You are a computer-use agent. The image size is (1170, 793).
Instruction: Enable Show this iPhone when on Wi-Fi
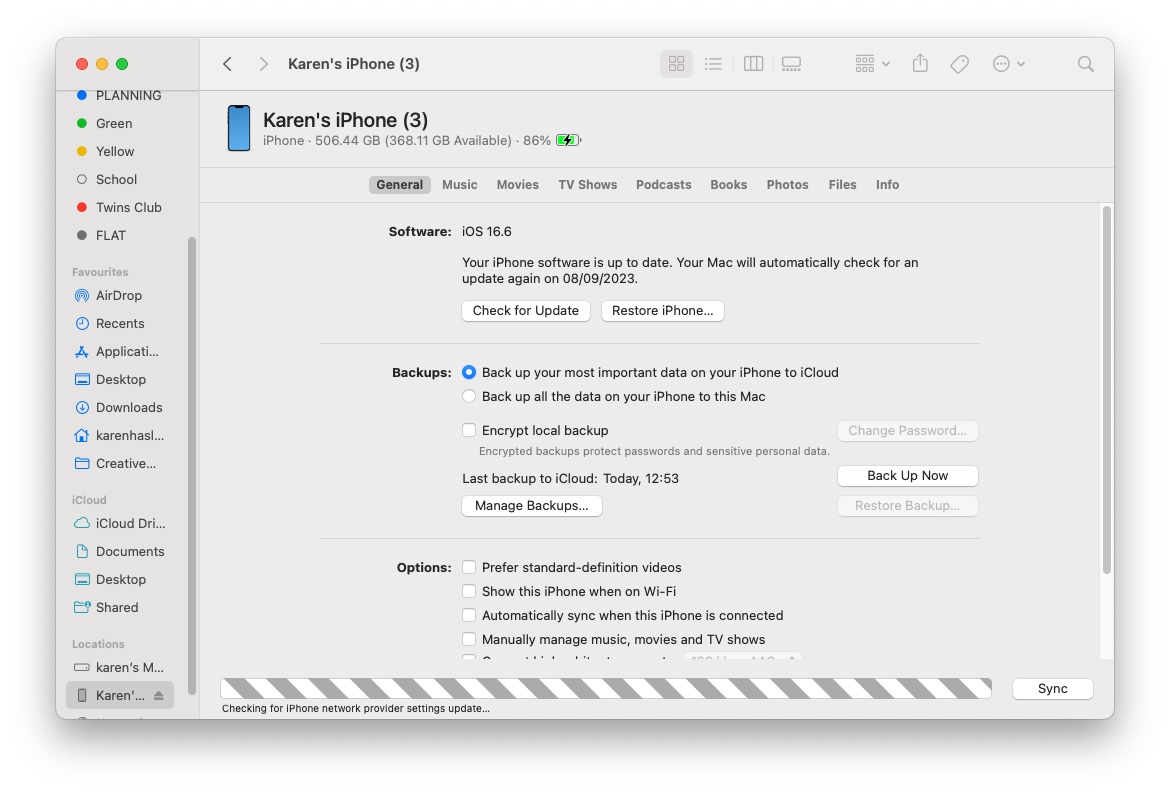(469, 591)
